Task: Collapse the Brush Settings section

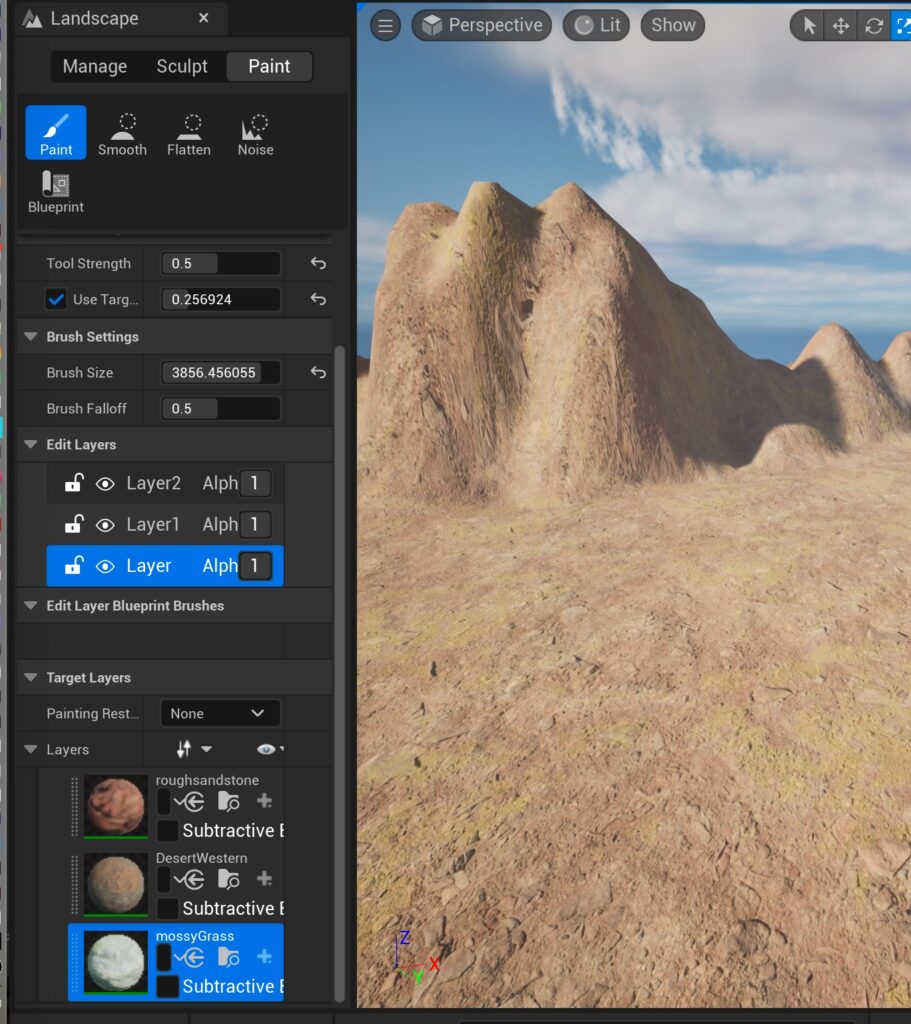Action: tap(31, 337)
